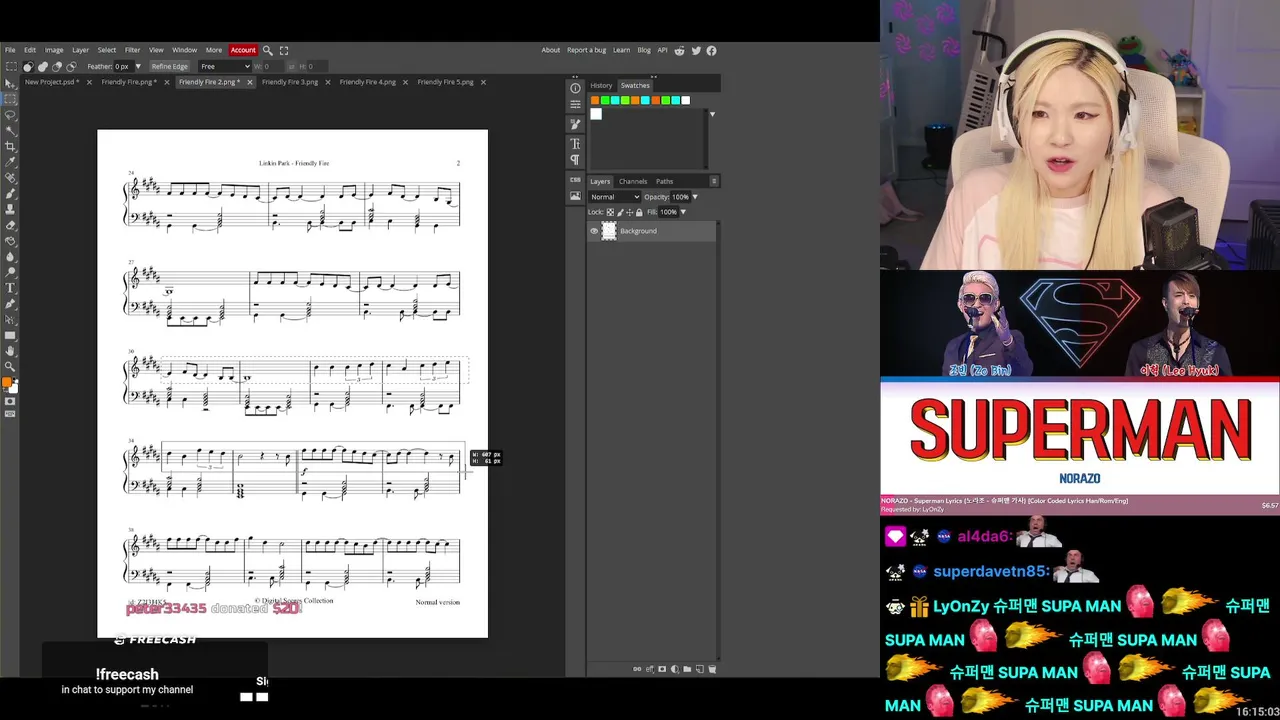
Task: Select the Zoom tool
Action: (10, 367)
